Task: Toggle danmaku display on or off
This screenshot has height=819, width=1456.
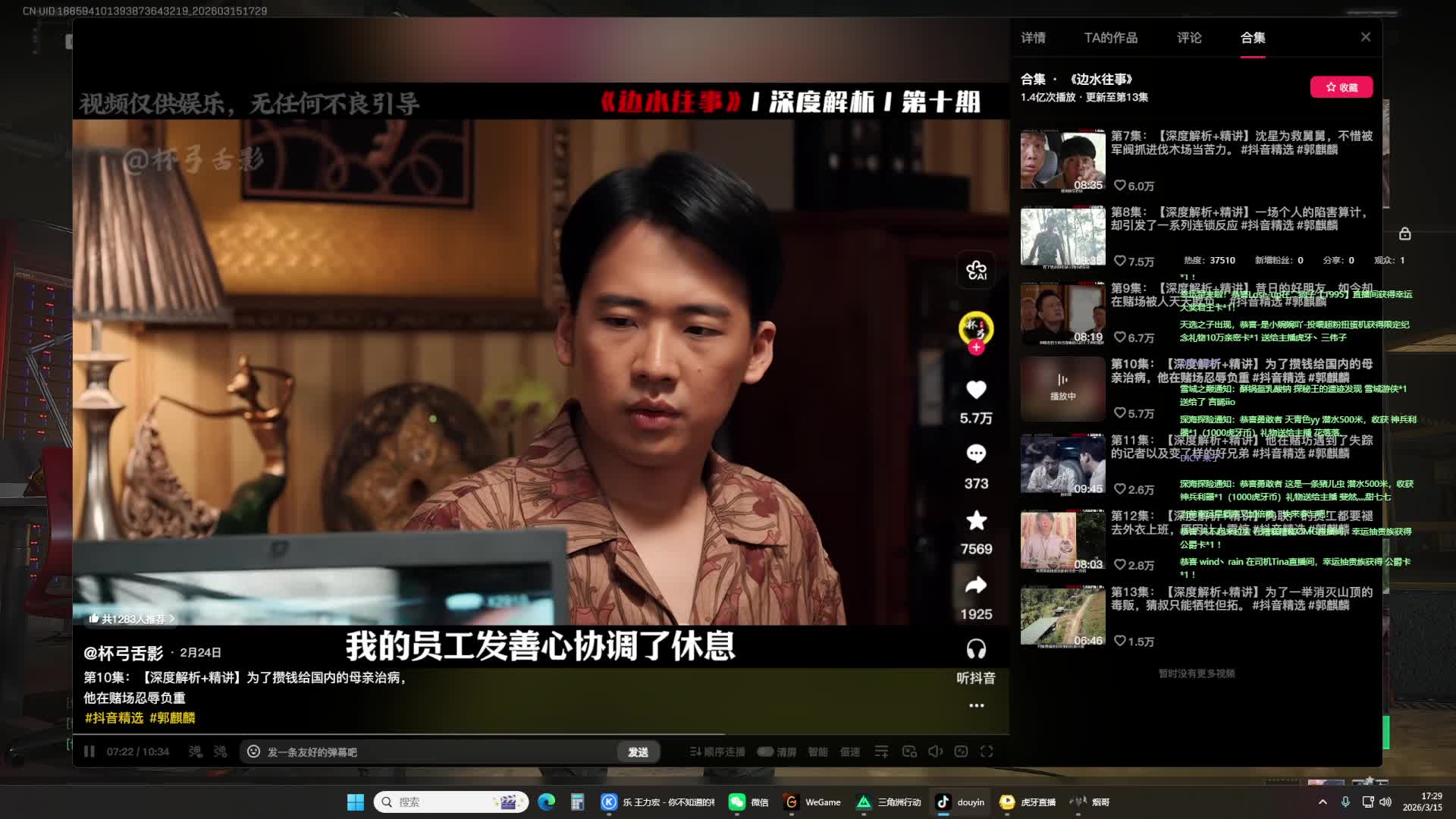Action: (195, 752)
